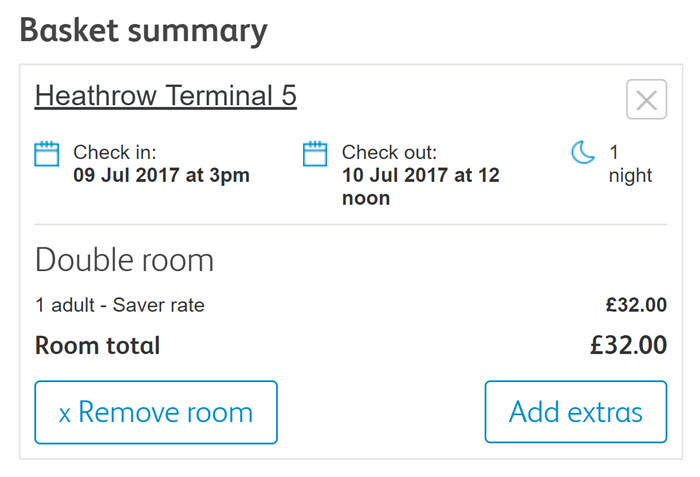700x477 pixels.
Task: Click the word noon under check-out
Action: point(366,198)
